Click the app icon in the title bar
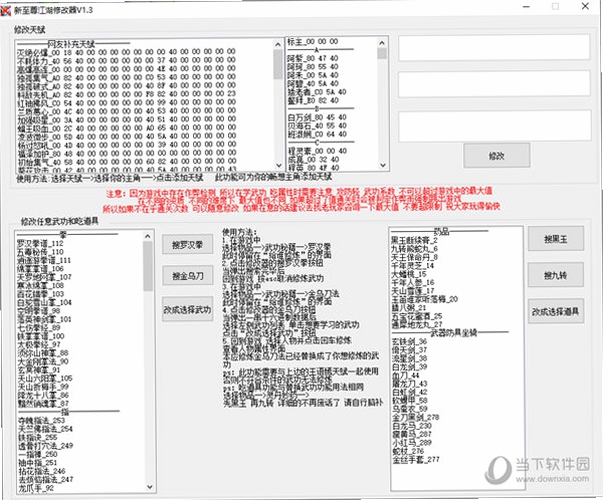The height and width of the screenshot is (500, 603). (5, 10)
